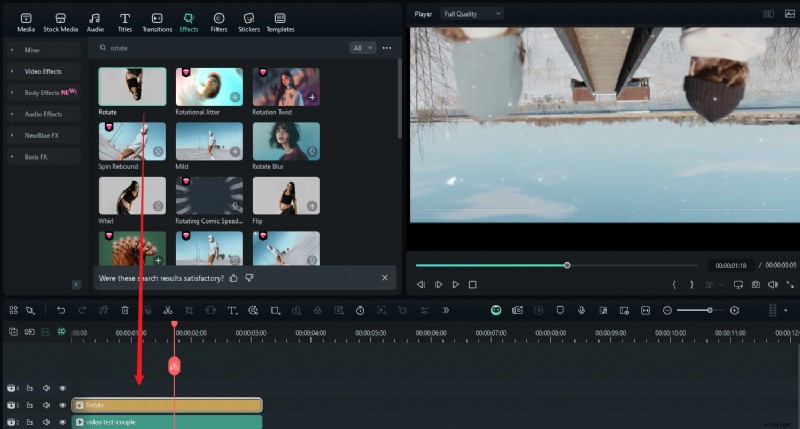Add the Mild effect using plus icon
800x429 pixels.
click(235, 152)
